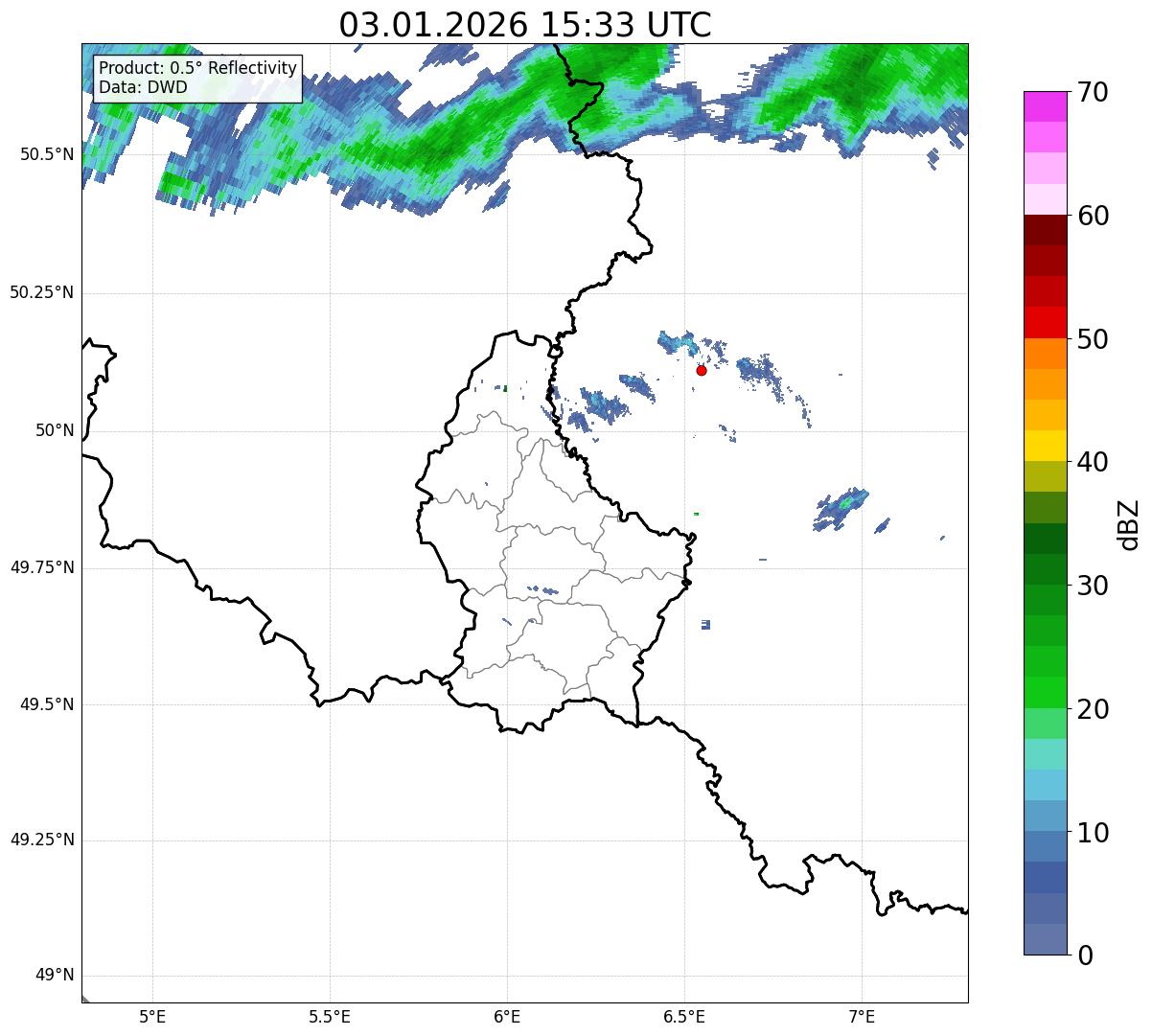The width and height of the screenshot is (1152, 1036).
Task: Click the 10 colorbar tick label
Action: click(x=1092, y=832)
